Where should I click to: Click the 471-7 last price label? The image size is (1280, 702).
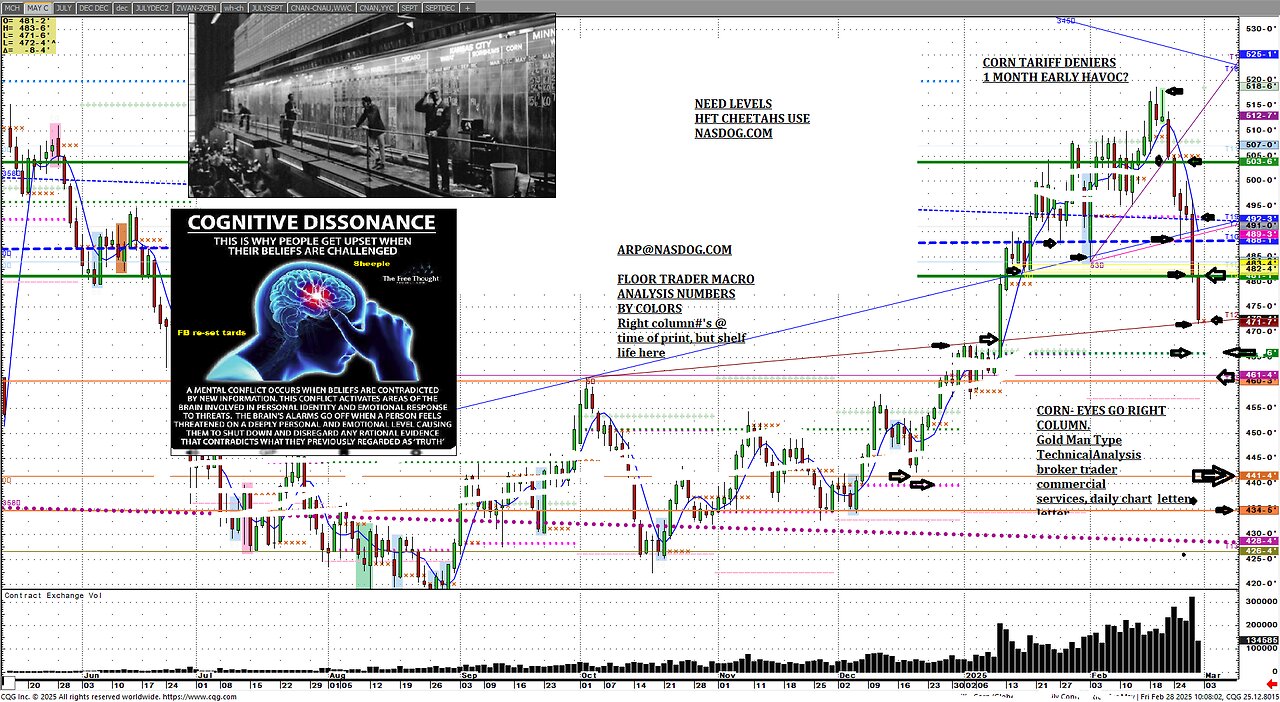1259,320
